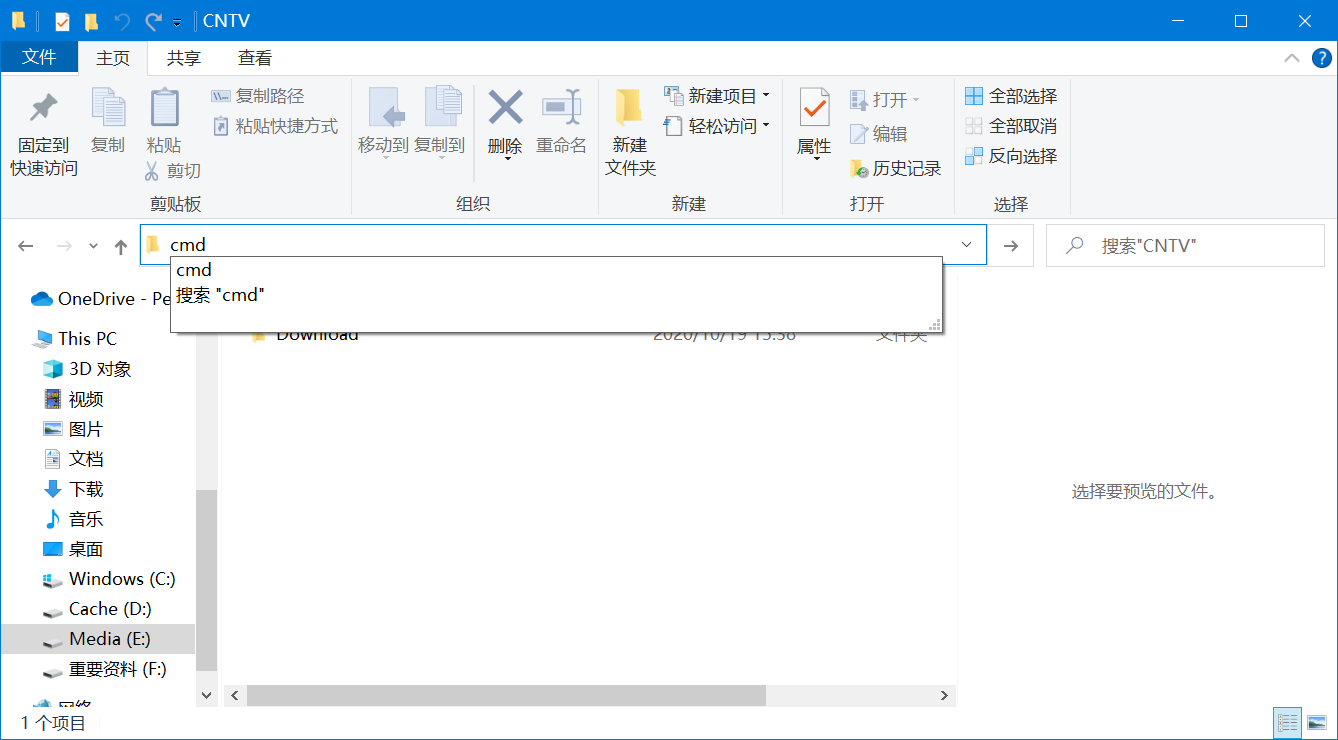This screenshot has height=740, width=1338.
Task: Collapse the ribbon with chevron arrow
Action: 1291,58
